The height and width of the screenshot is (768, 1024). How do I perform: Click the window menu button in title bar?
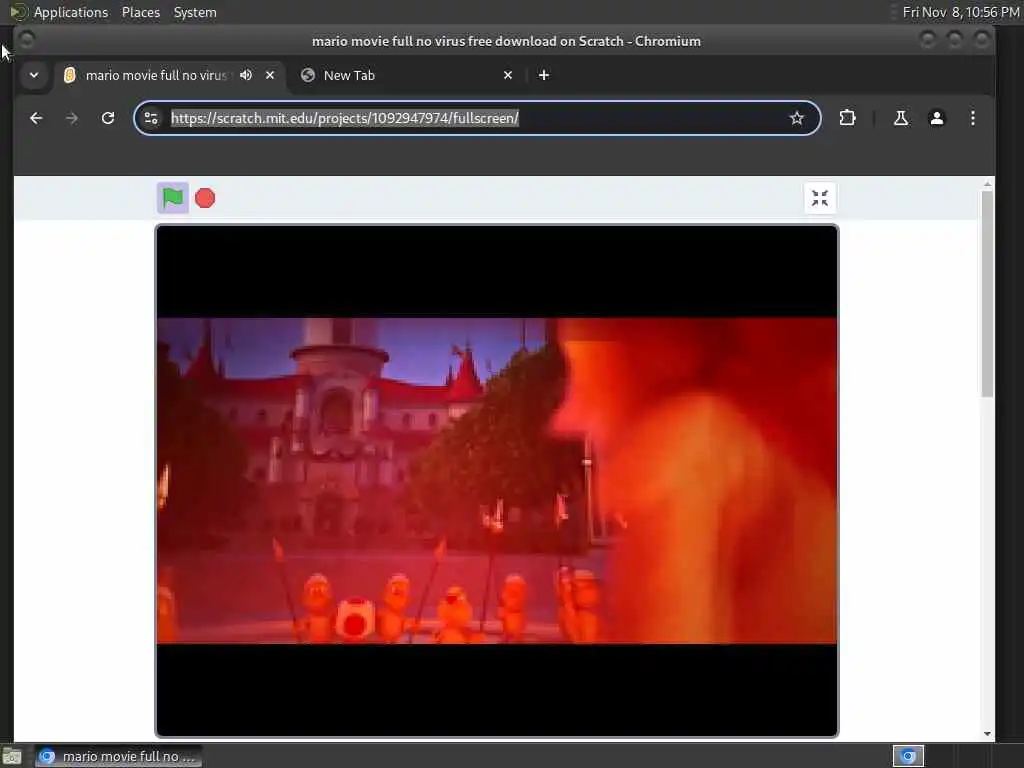27,40
